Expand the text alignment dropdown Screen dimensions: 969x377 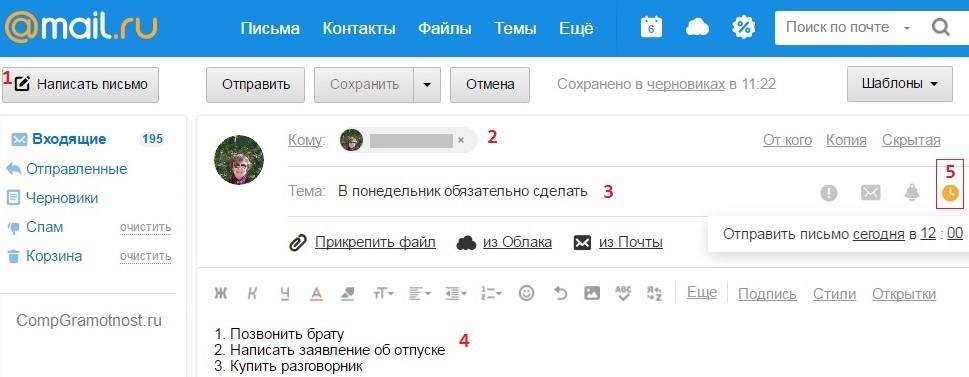pyautogui.click(x=420, y=294)
